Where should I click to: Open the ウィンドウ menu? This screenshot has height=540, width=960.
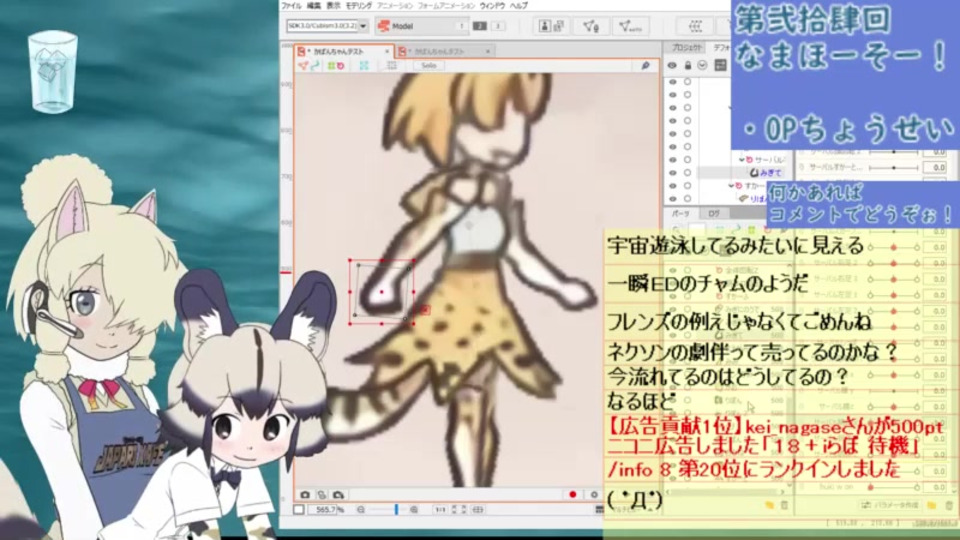[492, 6]
